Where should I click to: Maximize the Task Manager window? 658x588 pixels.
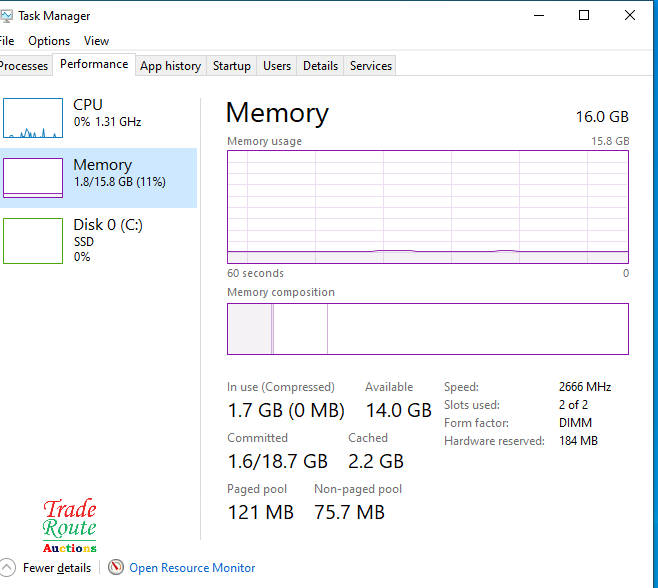[584, 15]
